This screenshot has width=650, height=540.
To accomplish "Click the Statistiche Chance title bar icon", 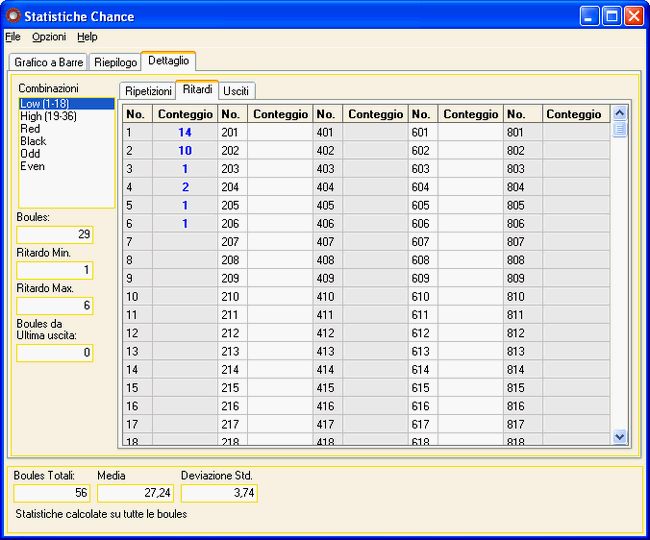I will click(12, 16).
